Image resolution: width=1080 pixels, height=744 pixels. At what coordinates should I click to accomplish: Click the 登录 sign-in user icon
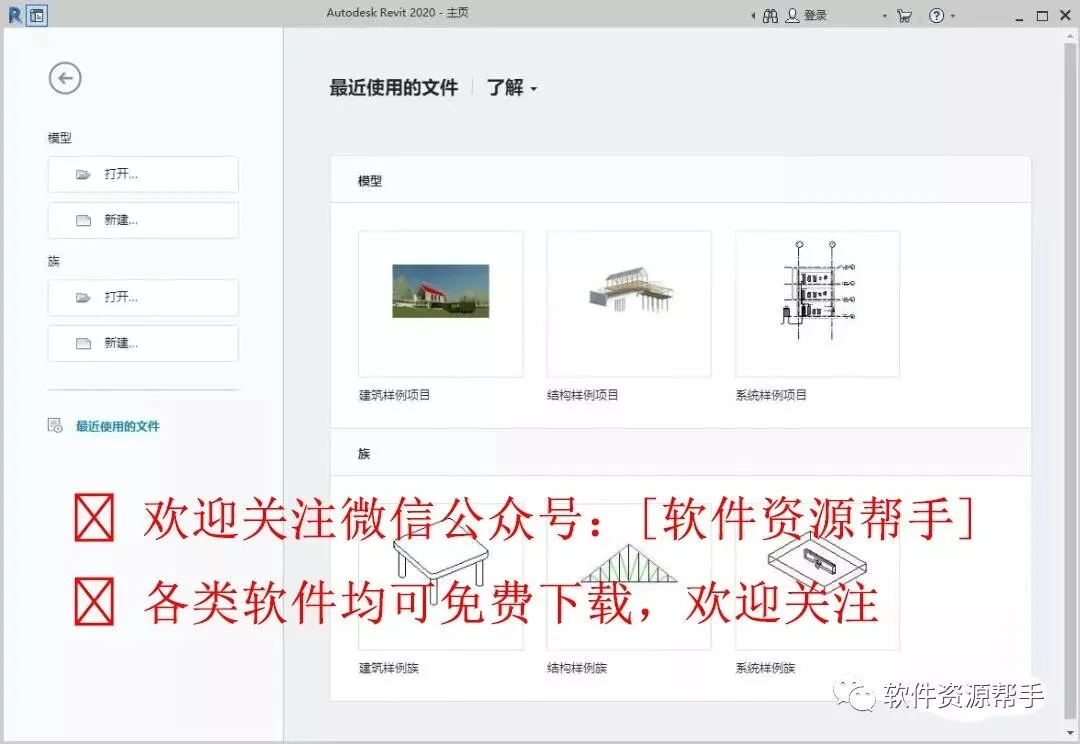793,15
